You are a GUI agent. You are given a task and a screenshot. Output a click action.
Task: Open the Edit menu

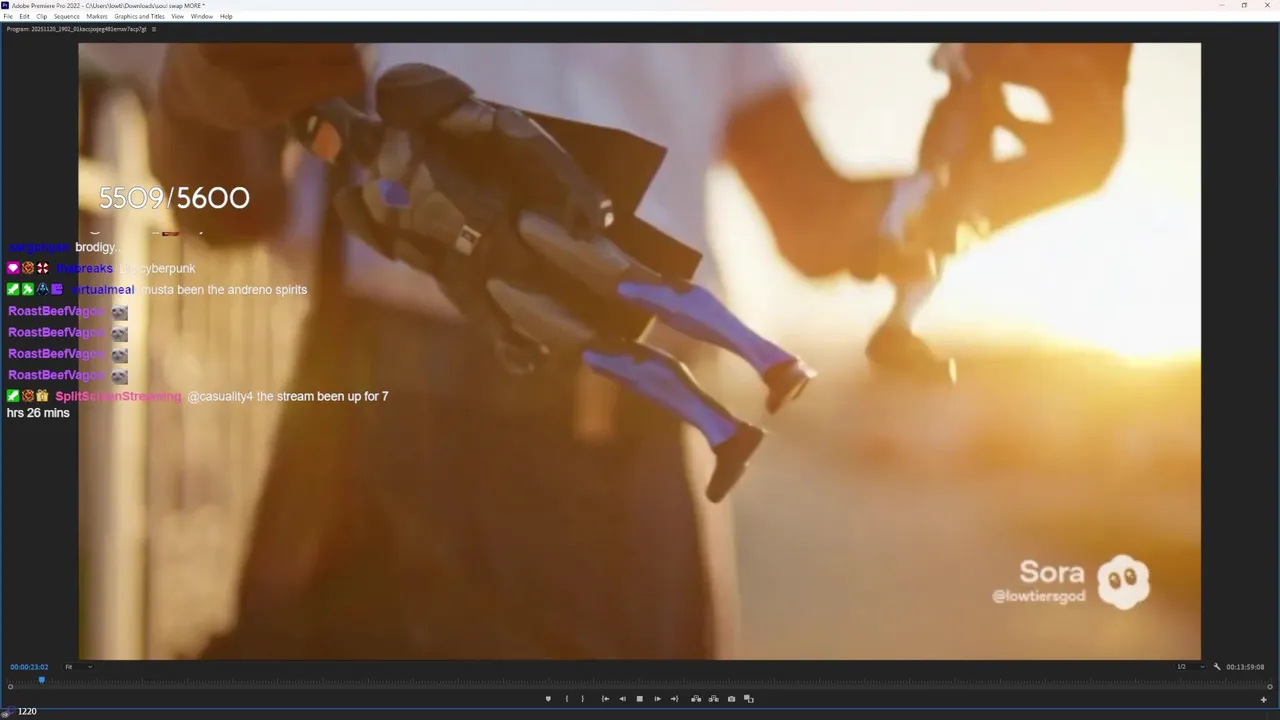pos(24,16)
